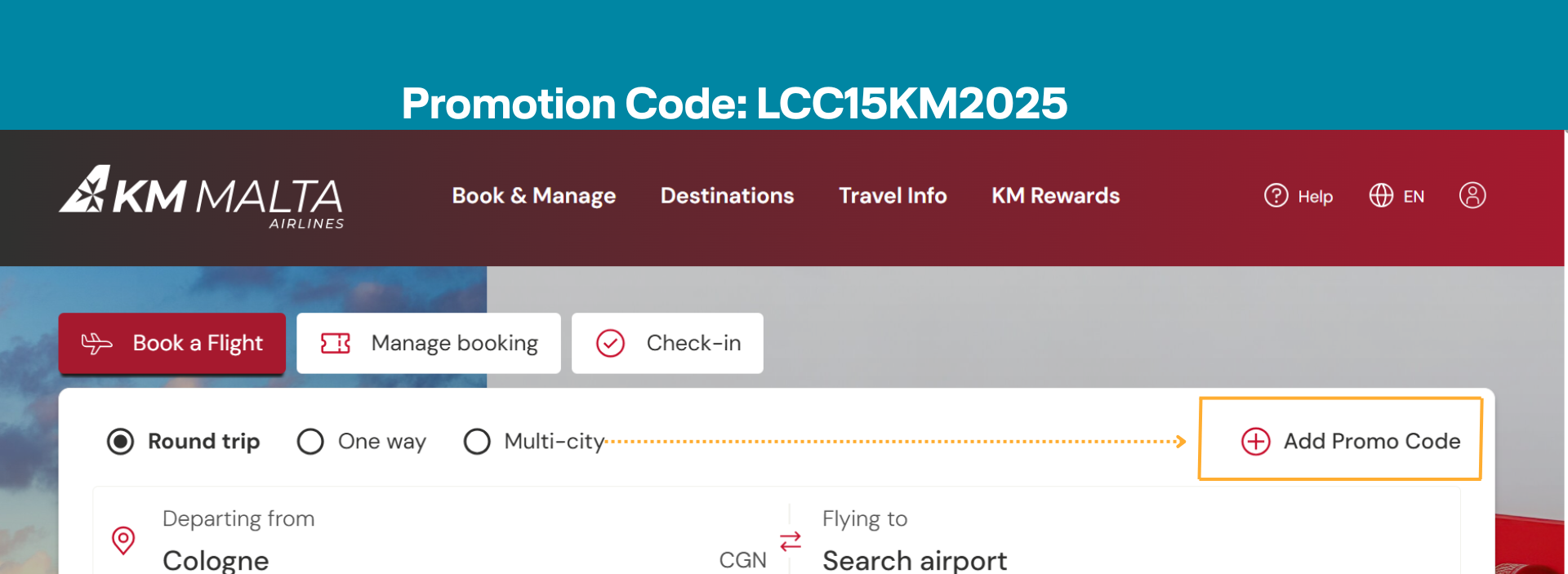1568x574 pixels.
Task: Open the Destinations menu
Action: tap(727, 196)
